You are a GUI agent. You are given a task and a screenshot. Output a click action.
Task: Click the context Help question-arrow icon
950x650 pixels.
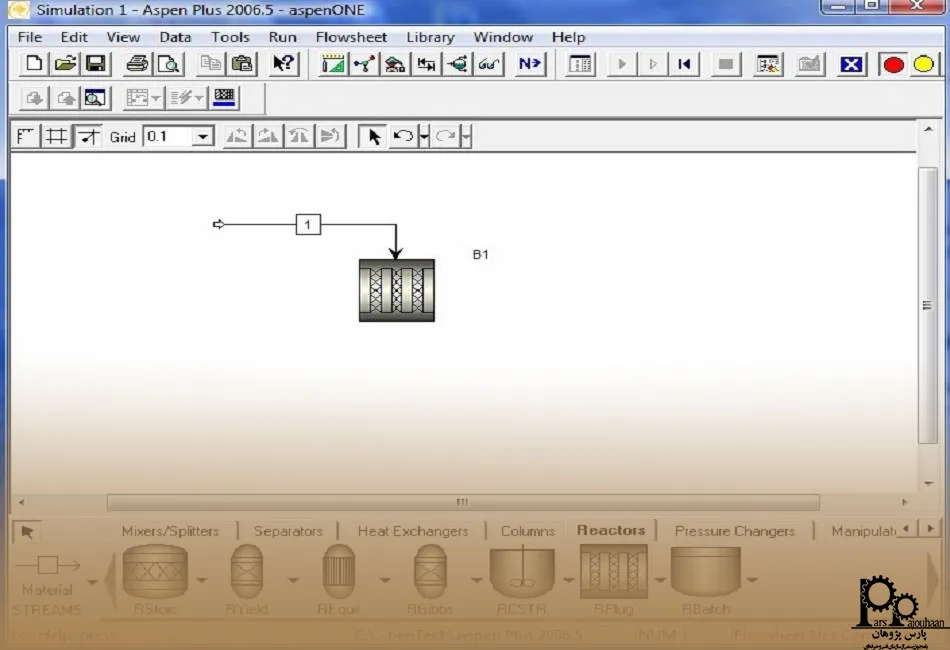point(284,64)
